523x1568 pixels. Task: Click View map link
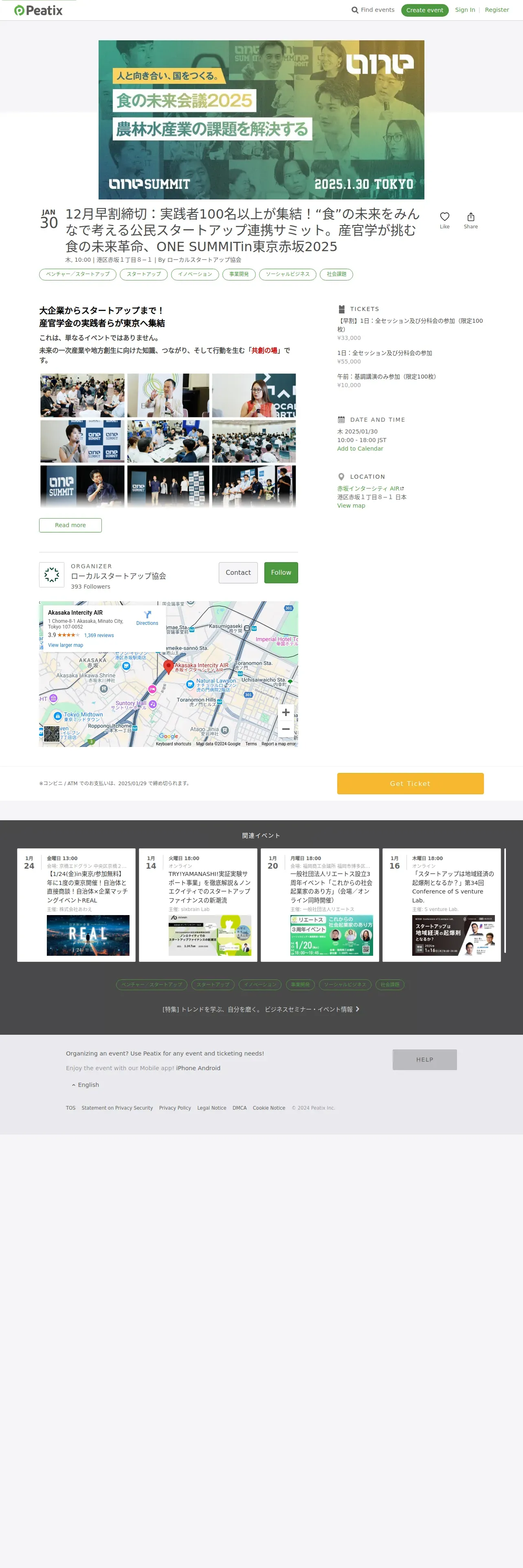click(x=351, y=505)
